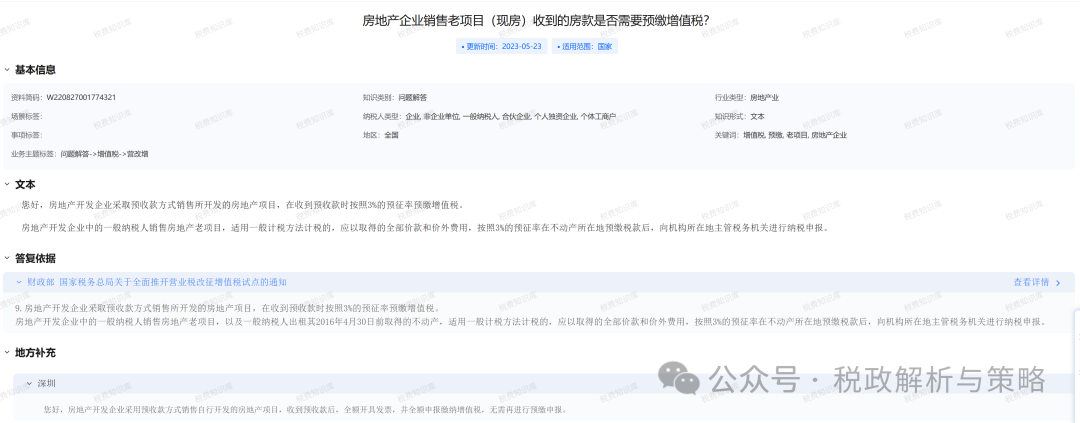
Task: Click the arrow icon beside 查看详情
Action: point(1058,283)
